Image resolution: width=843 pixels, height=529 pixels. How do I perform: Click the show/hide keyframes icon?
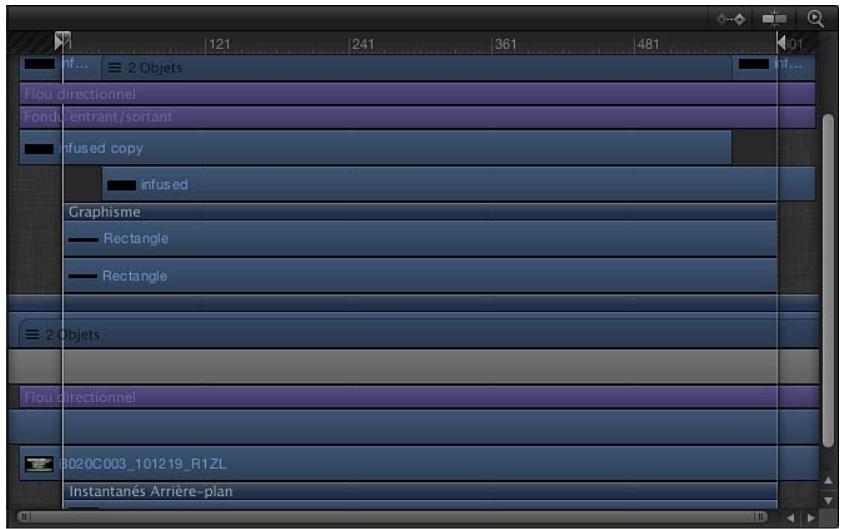coord(731,19)
